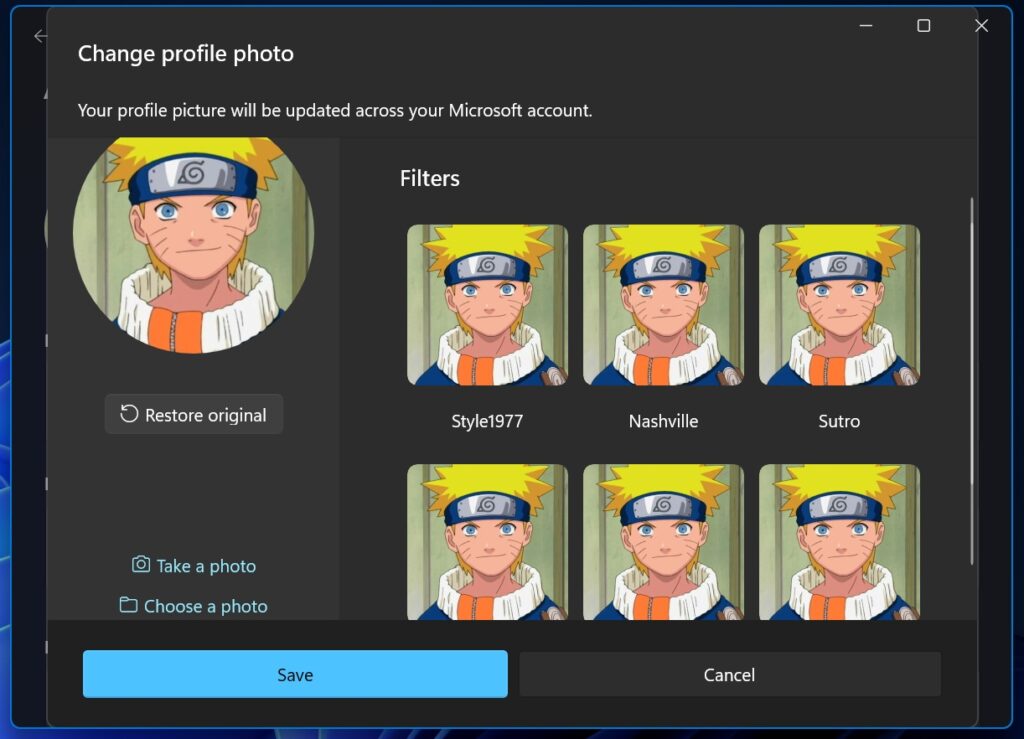The height and width of the screenshot is (739, 1024).
Task: Close the Change profile photo dialog
Action: click(981, 26)
